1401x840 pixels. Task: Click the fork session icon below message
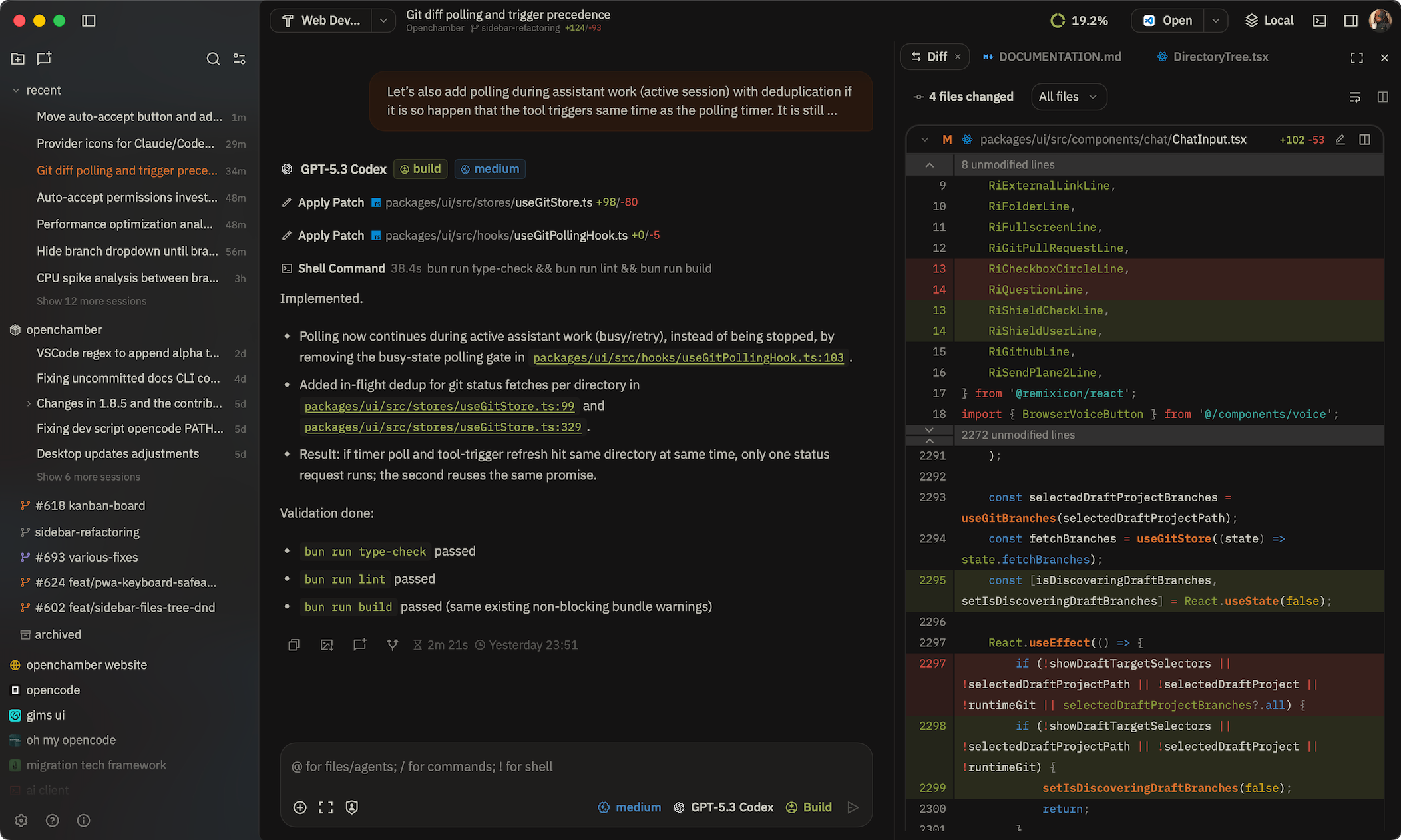coord(393,645)
